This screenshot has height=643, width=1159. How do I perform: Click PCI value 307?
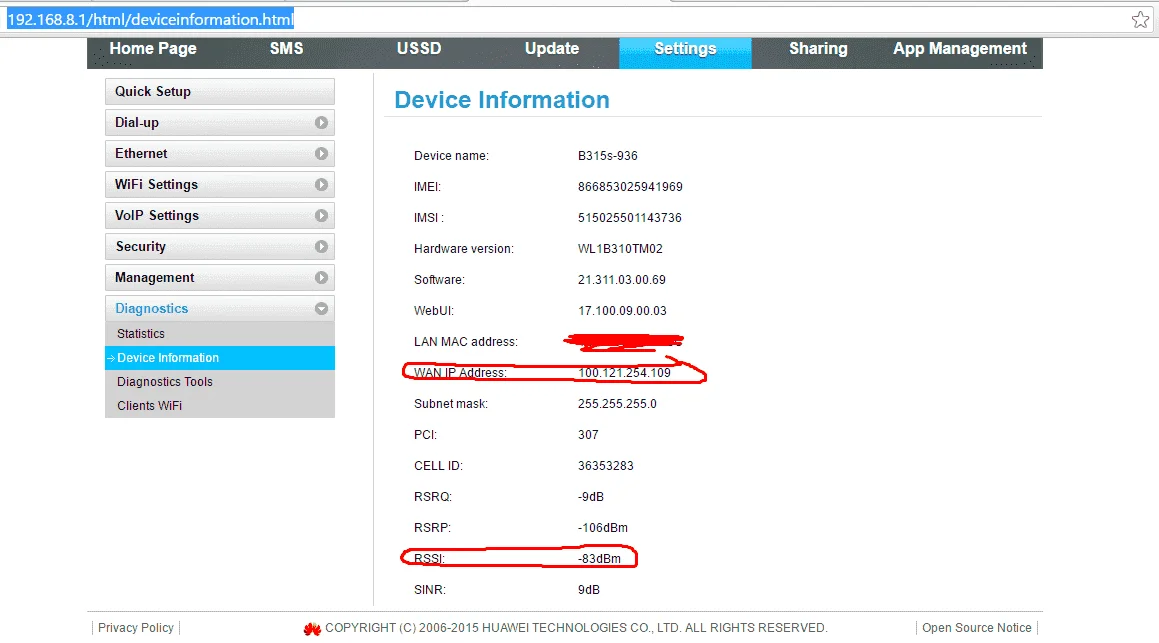pyautogui.click(x=588, y=435)
